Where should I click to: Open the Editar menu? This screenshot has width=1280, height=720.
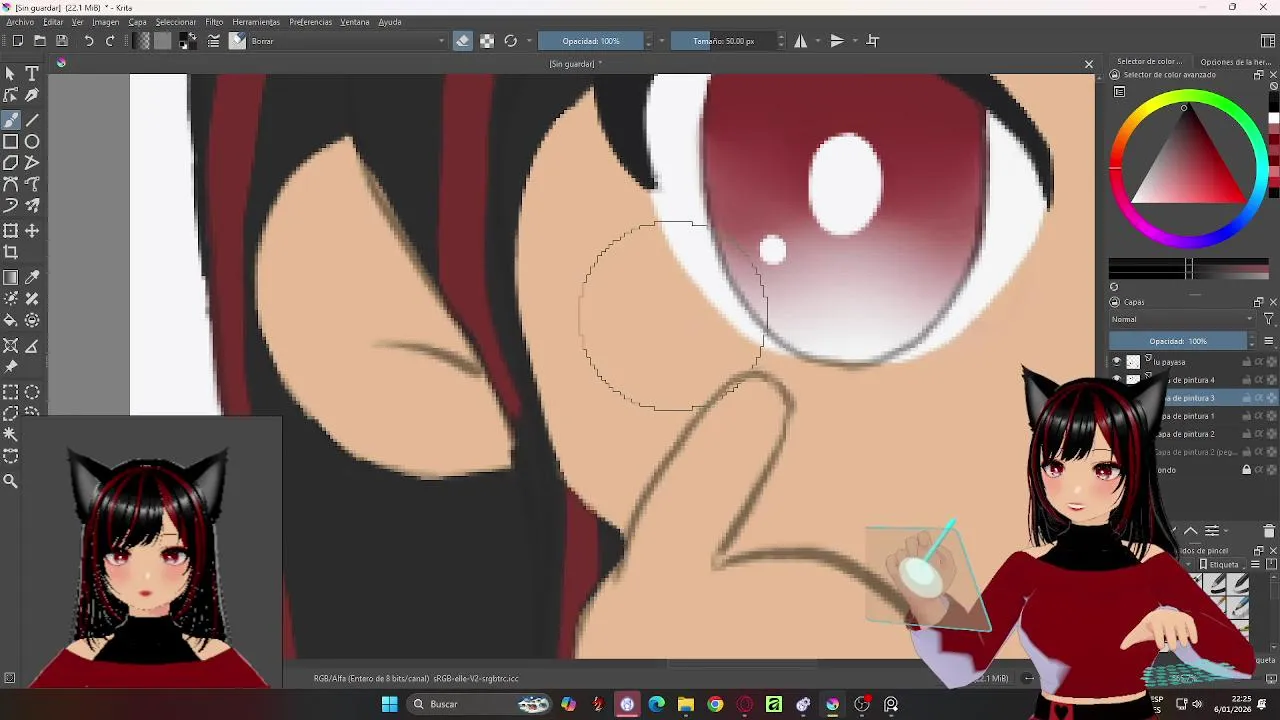53,22
